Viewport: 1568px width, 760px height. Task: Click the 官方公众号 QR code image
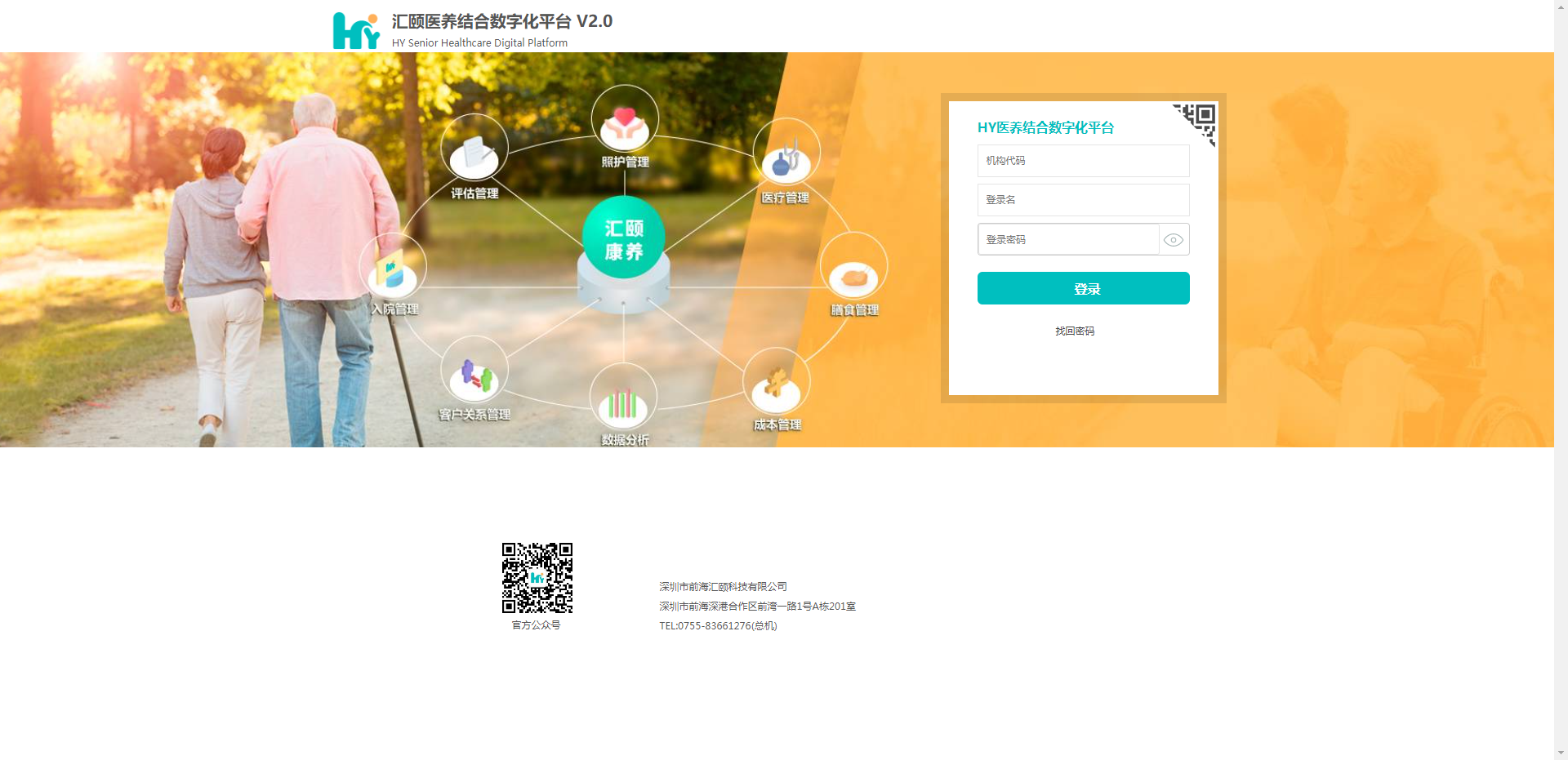(537, 578)
